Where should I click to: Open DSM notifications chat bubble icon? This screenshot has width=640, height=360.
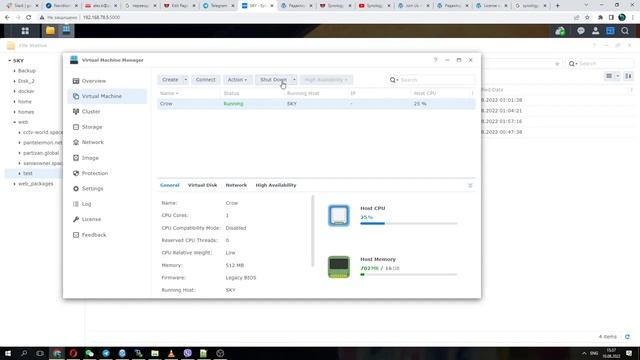coord(580,31)
